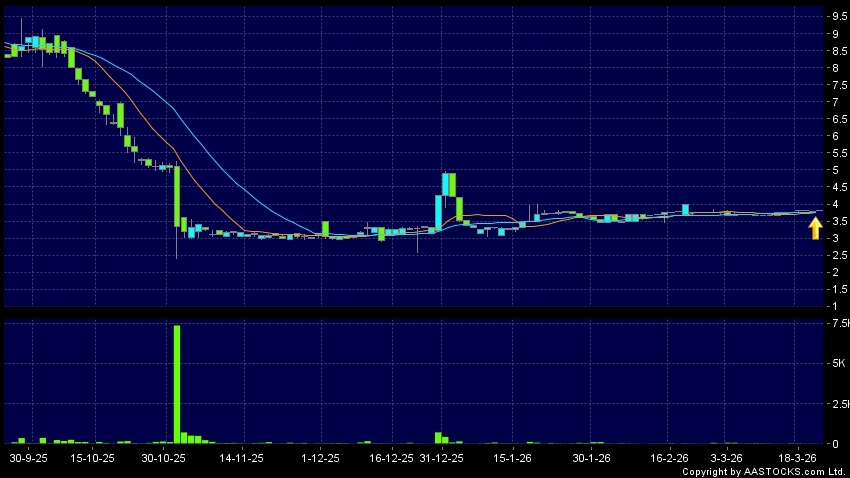Click the long green candlestick at 30-10-25
850x478 pixels.
pos(177,196)
